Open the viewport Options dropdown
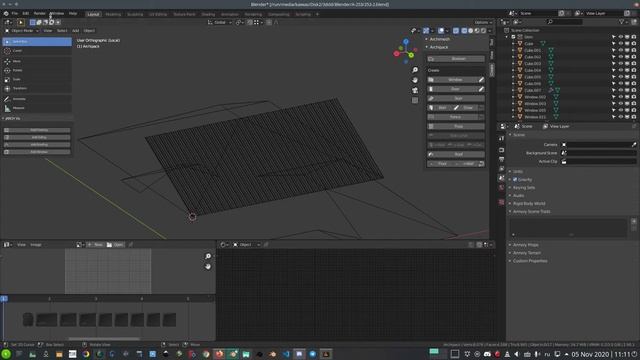640x360 pixels. 483,22
